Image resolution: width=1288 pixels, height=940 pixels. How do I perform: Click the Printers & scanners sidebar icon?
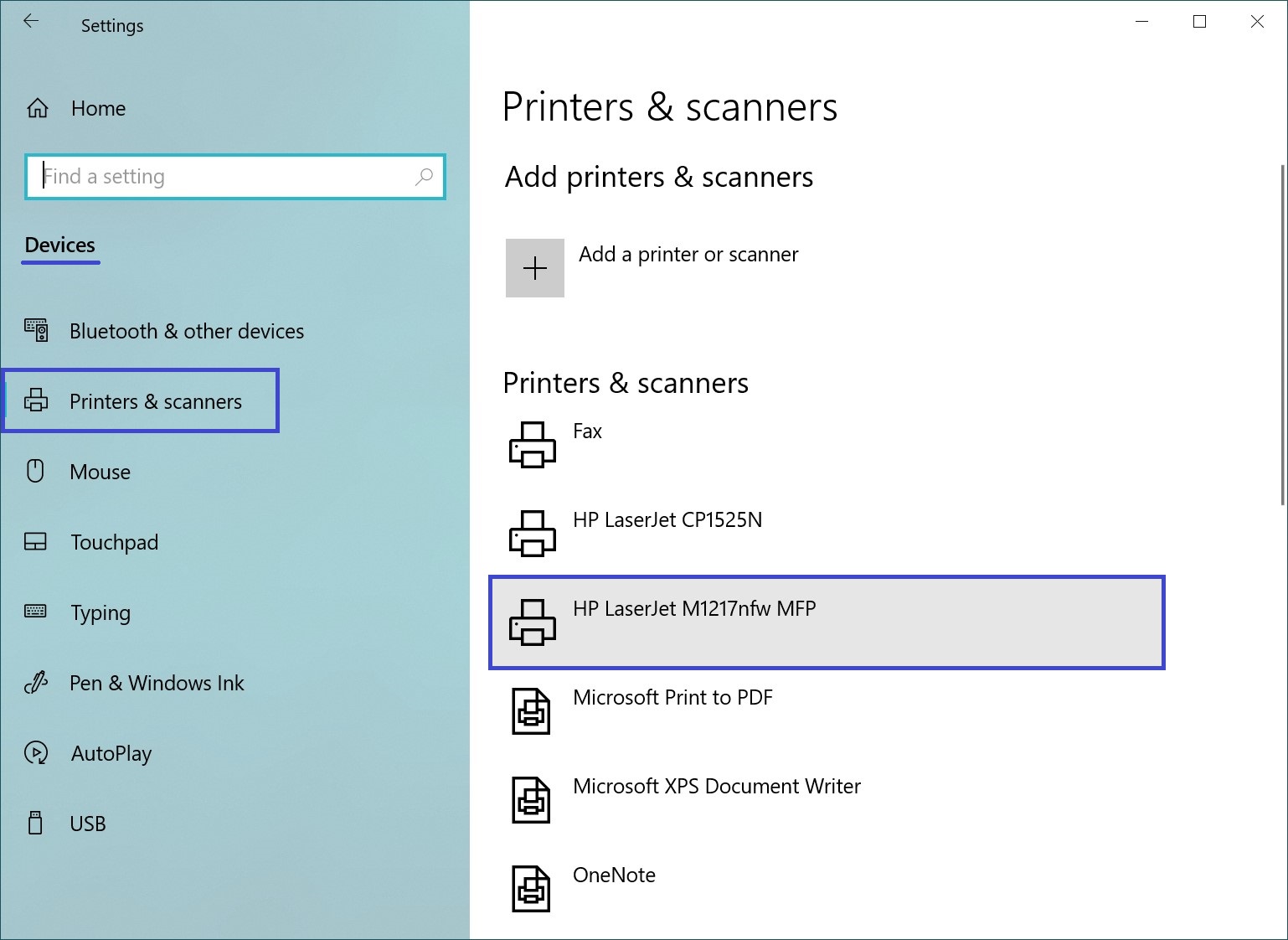tap(36, 400)
